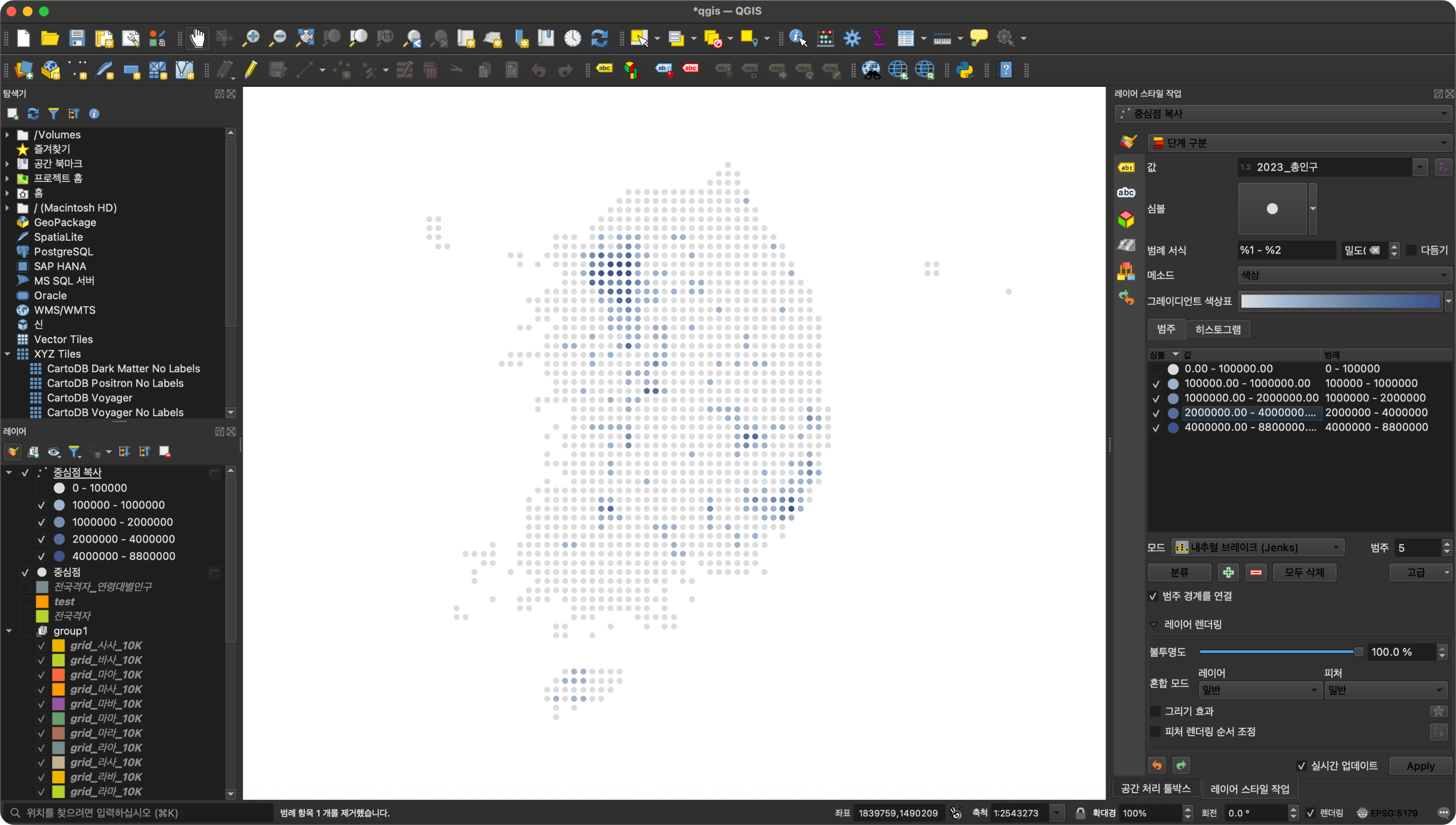Viewport: 1456px width, 825px height.
Task: Click the 분류 classify button
Action: click(x=1179, y=572)
